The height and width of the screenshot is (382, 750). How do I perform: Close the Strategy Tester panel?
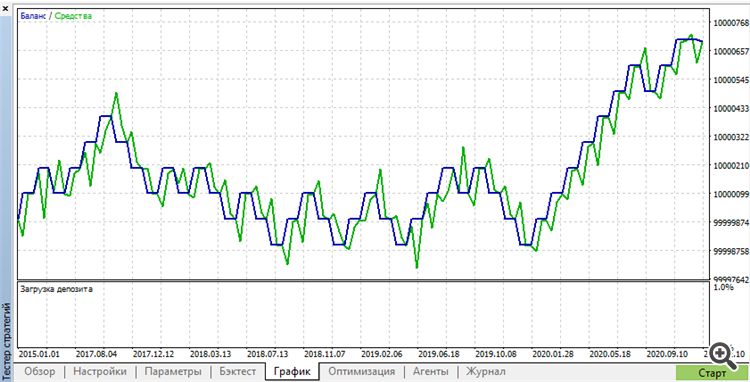[5, 6]
